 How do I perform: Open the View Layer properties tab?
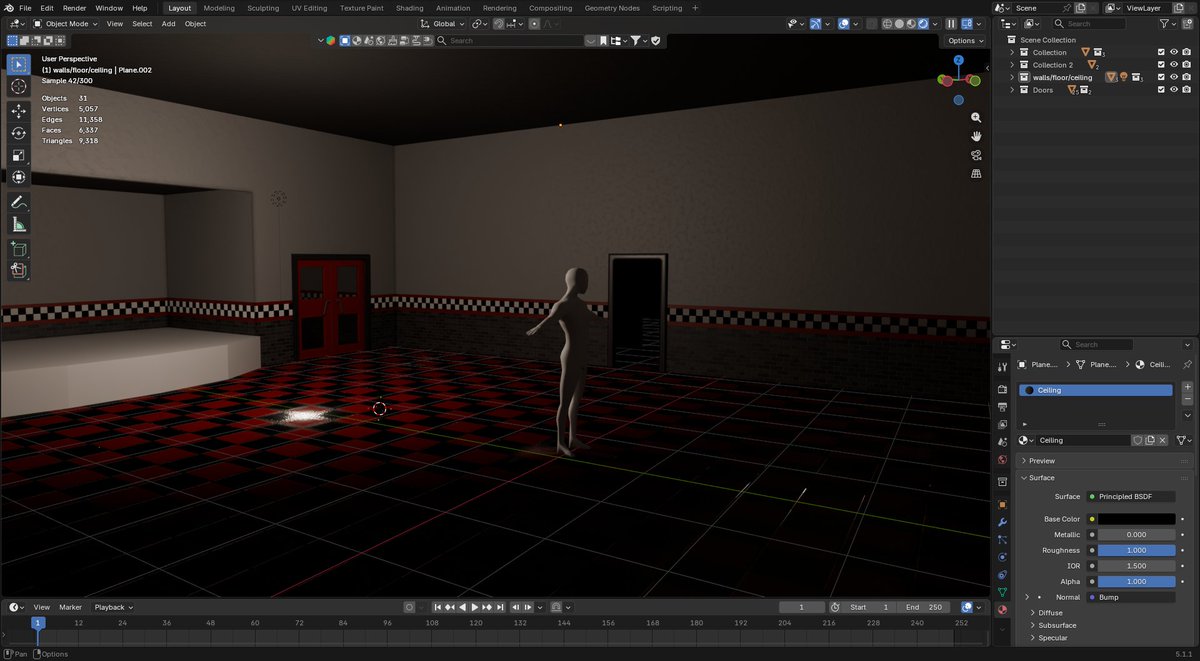click(x=1002, y=425)
